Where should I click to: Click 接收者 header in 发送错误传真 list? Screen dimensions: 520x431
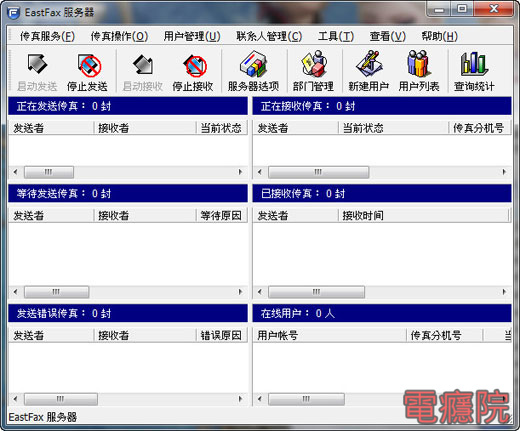[x=145, y=335]
